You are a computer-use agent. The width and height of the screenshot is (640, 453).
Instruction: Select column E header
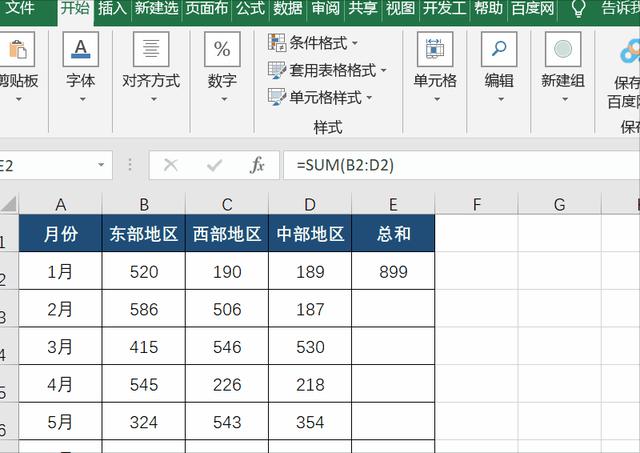point(393,204)
